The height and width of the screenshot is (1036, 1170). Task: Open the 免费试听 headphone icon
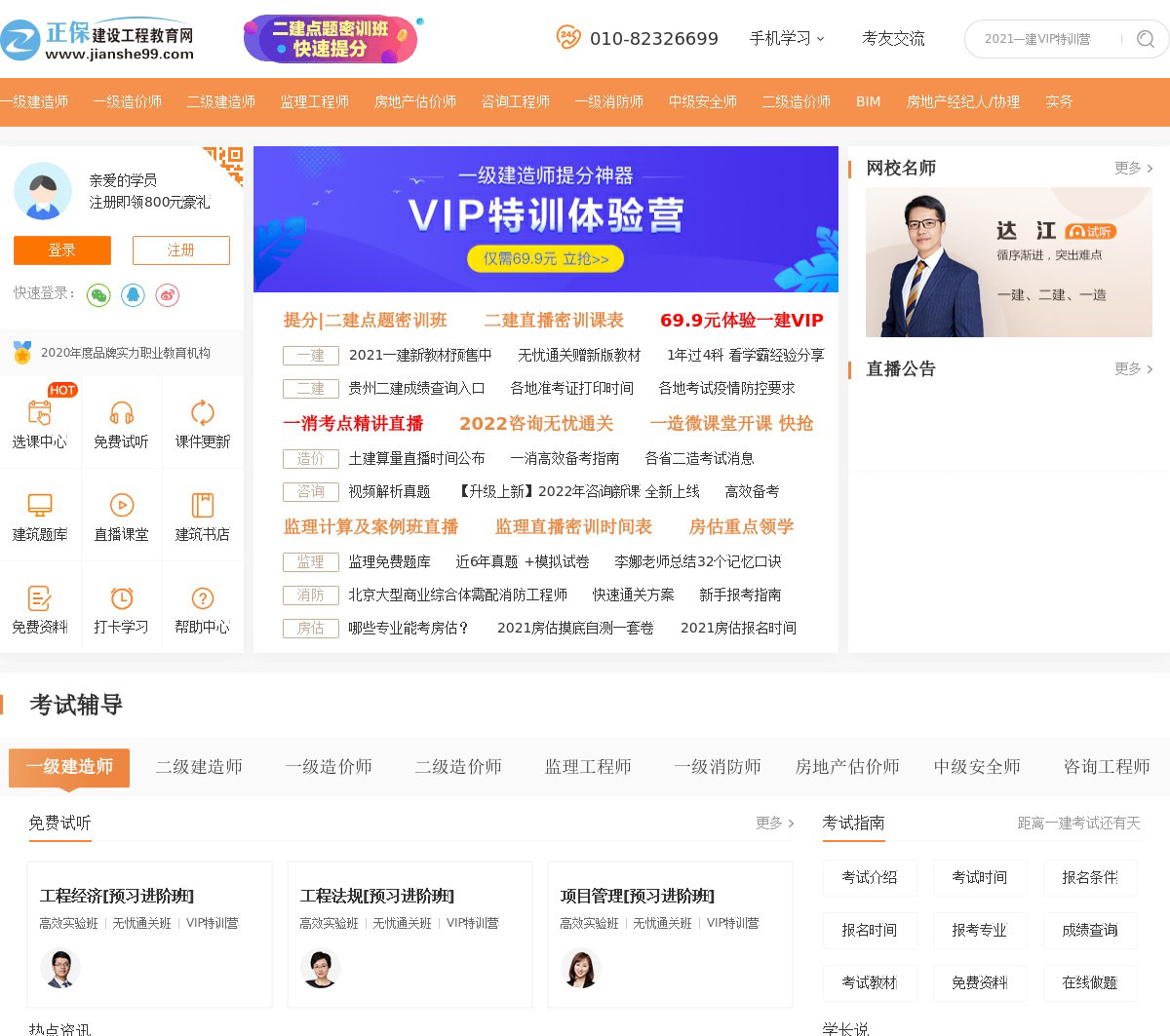121,412
